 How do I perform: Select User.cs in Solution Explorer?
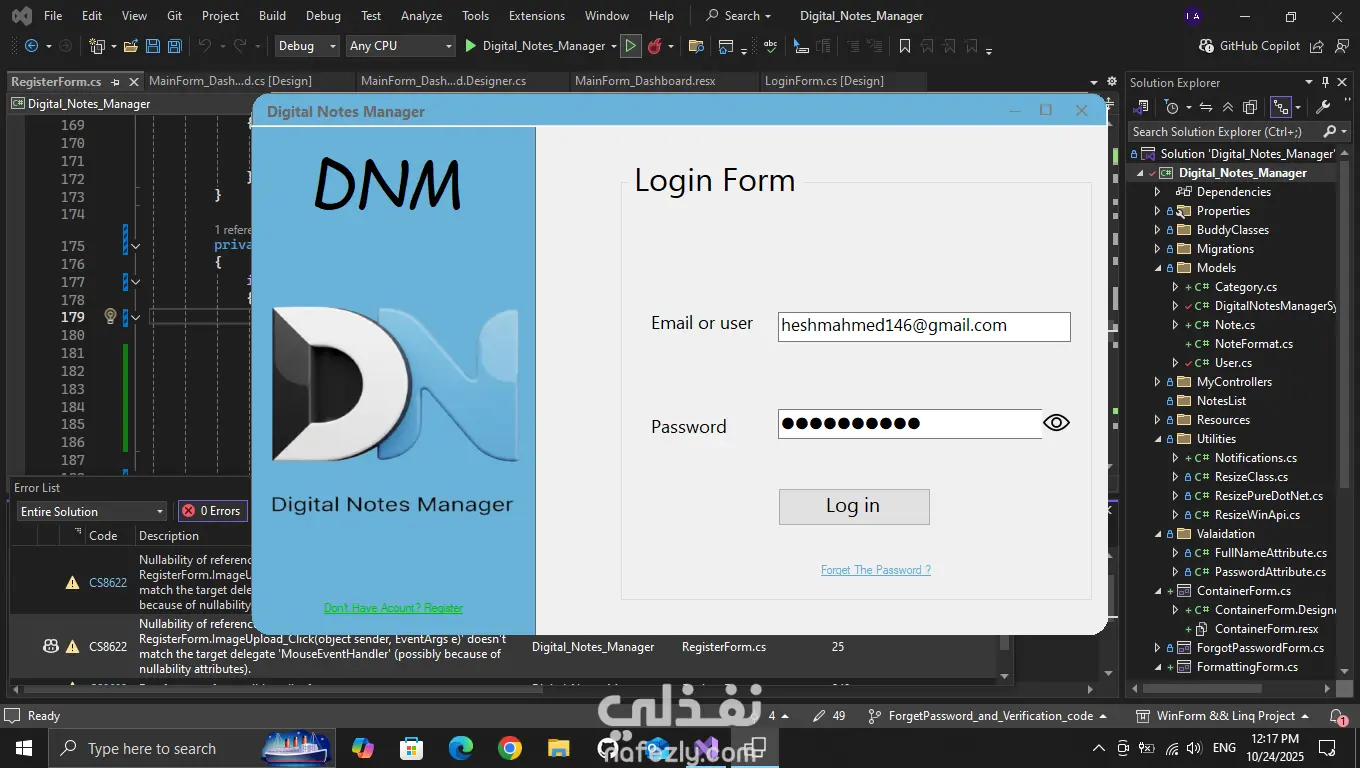pyautogui.click(x=1233, y=363)
